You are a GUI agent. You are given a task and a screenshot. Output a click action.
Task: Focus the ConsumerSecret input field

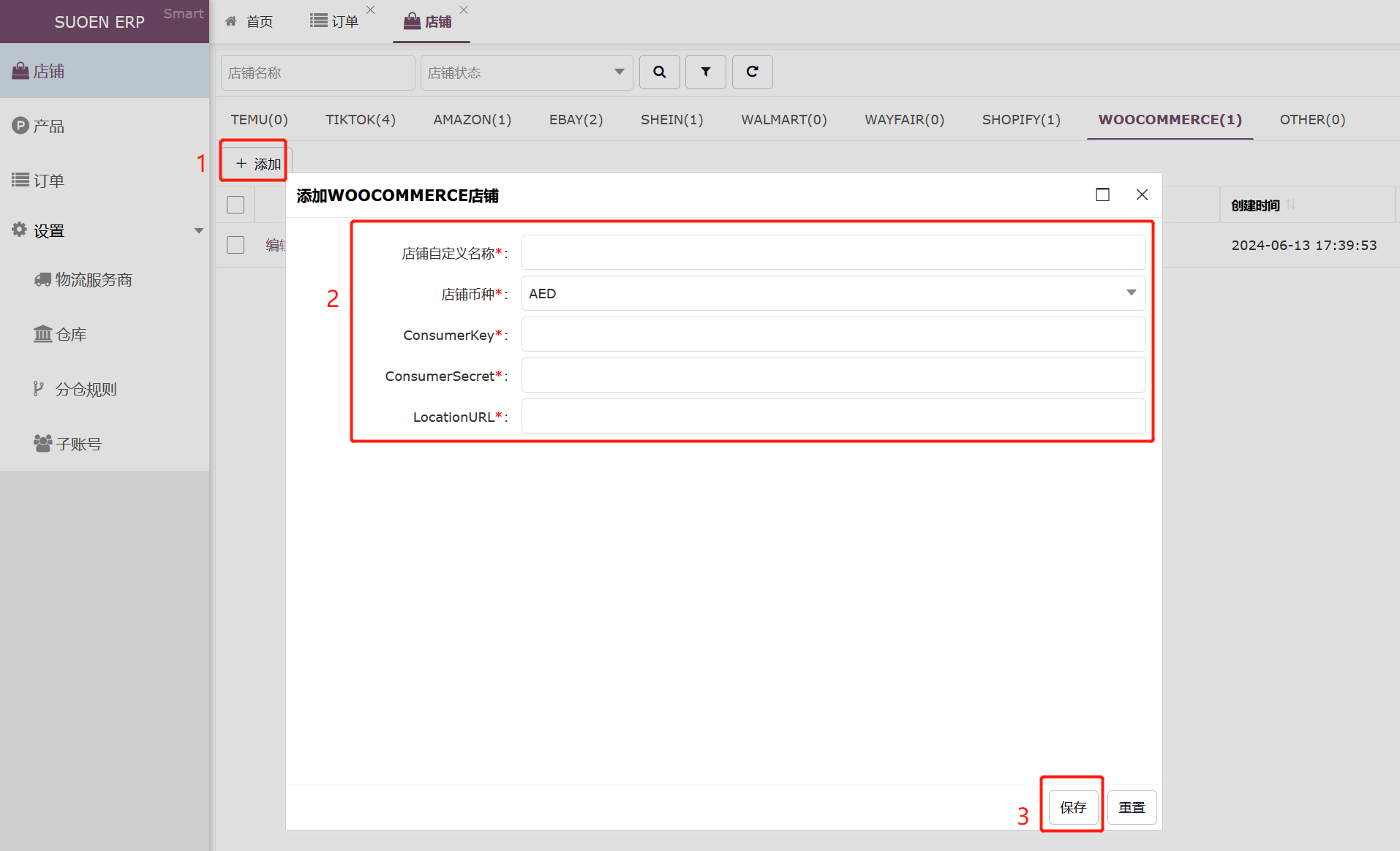(833, 375)
